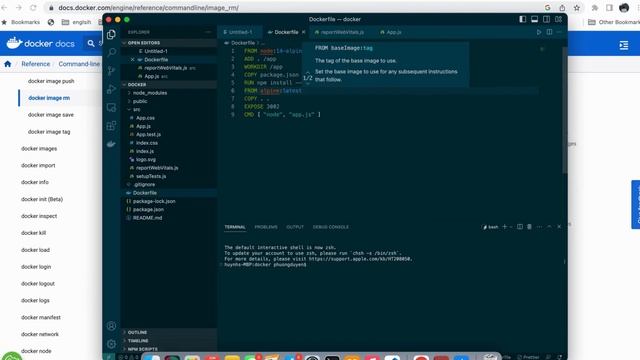Image resolution: width=640 pixels, height=360 pixels.
Task: Open Remote Explorer view in activity bar
Action: tap(111, 107)
